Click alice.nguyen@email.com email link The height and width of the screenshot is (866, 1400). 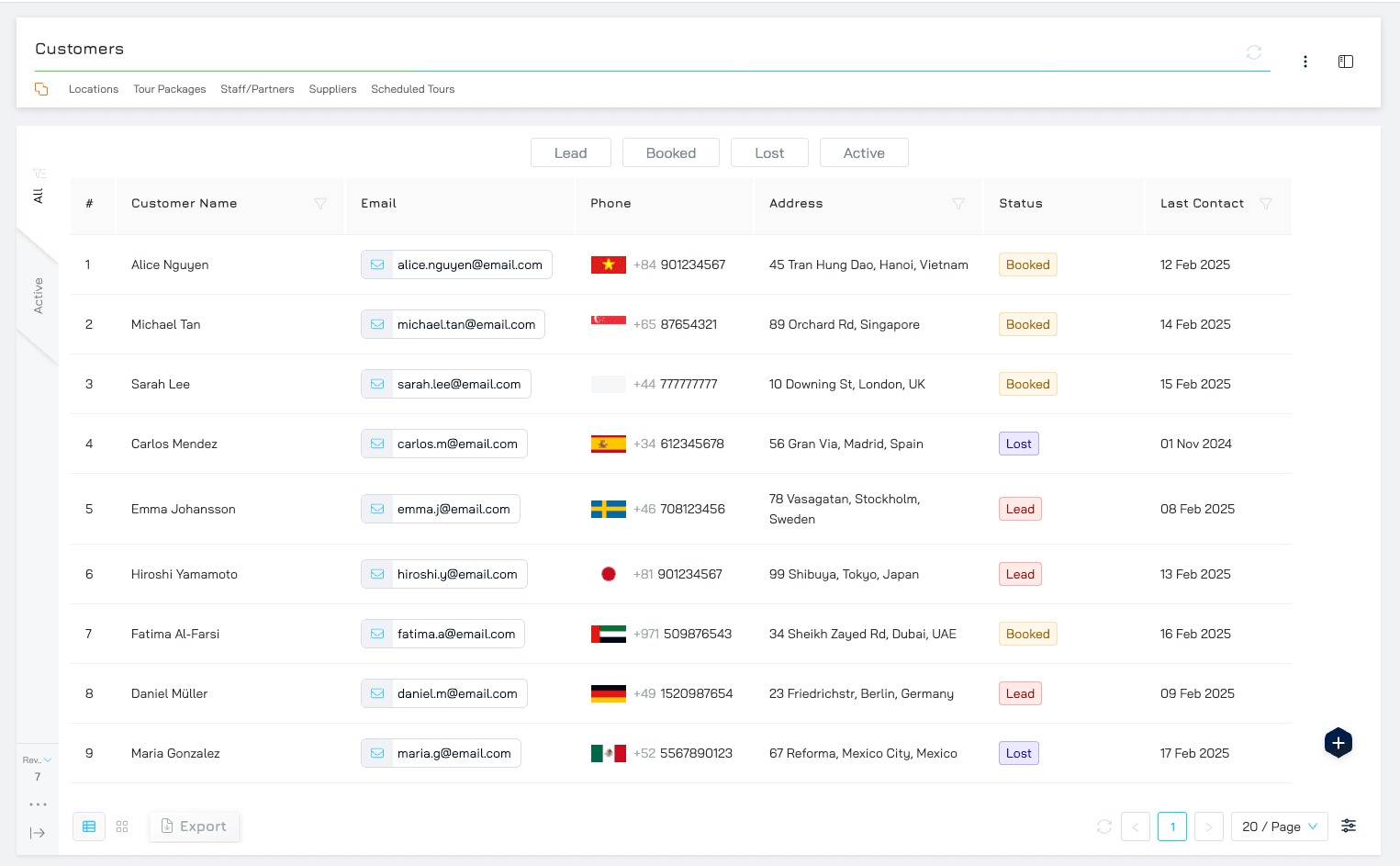coord(469,264)
